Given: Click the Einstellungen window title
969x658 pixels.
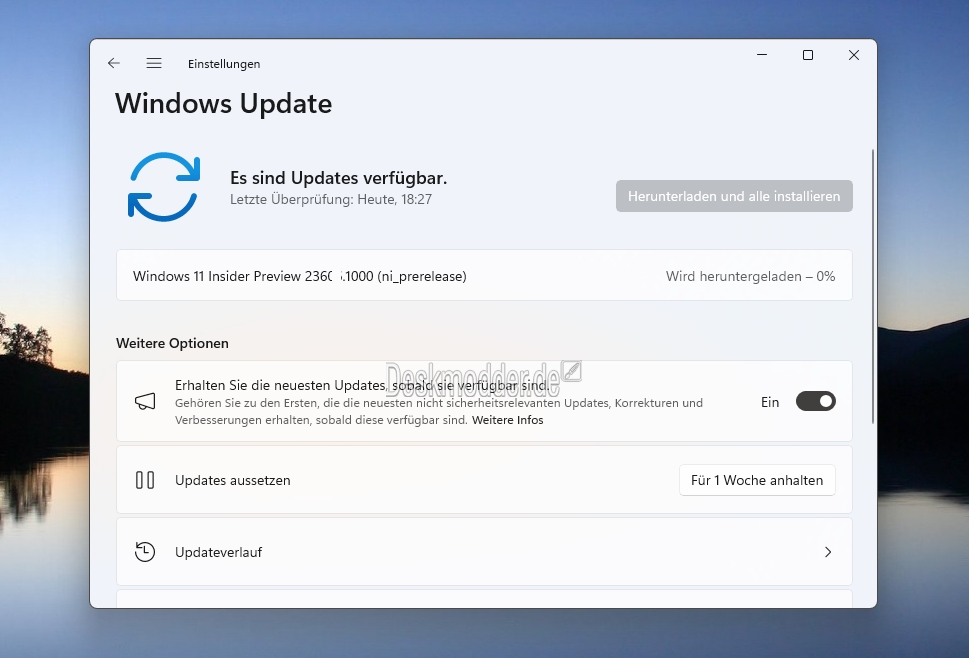Looking at the screenshot, I should click(x=224, y=64).
